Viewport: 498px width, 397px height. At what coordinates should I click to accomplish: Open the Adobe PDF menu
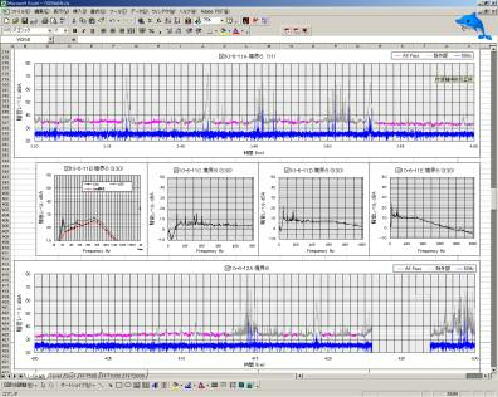point(214,12)
